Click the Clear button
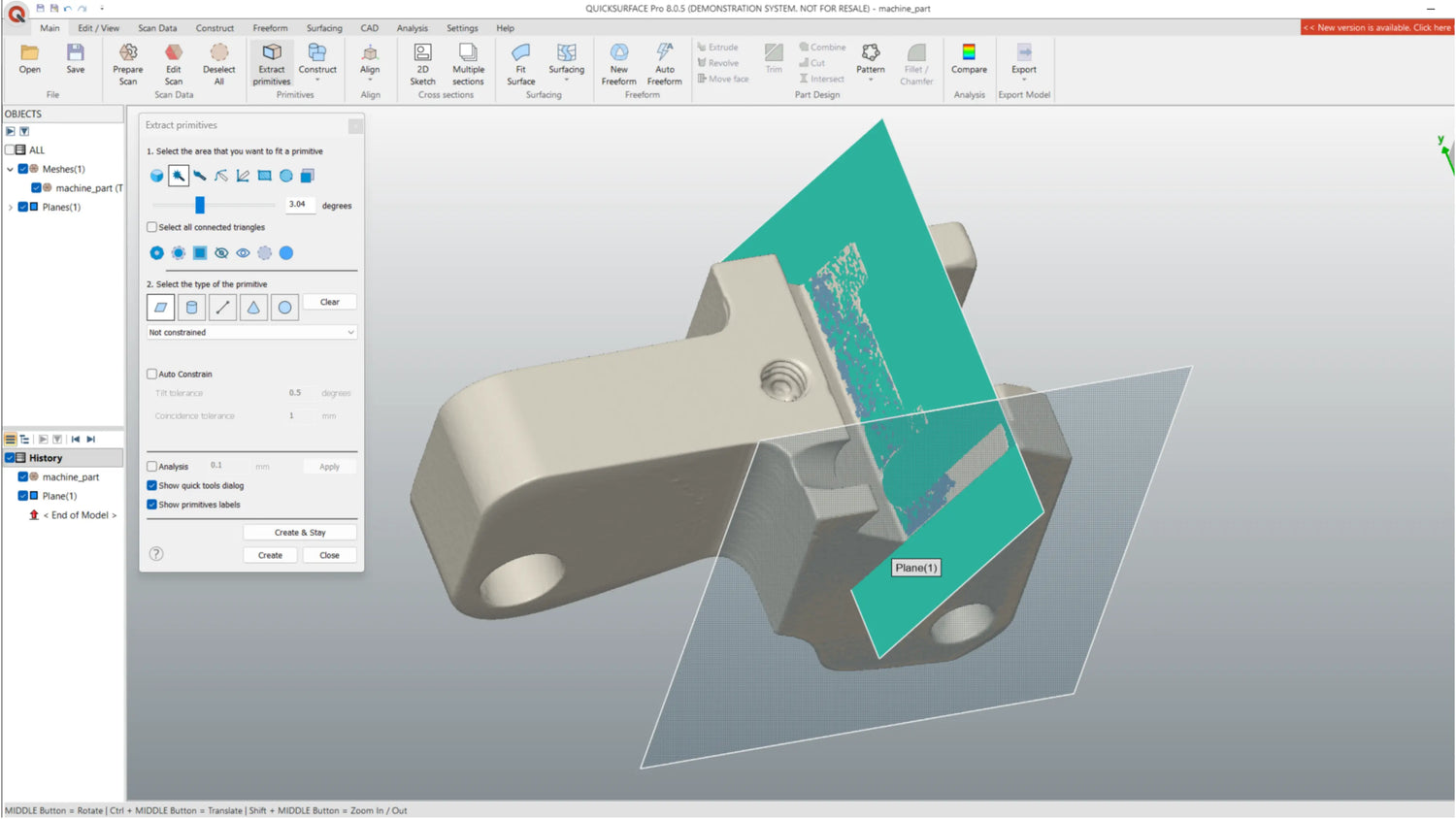 (329, 302)
